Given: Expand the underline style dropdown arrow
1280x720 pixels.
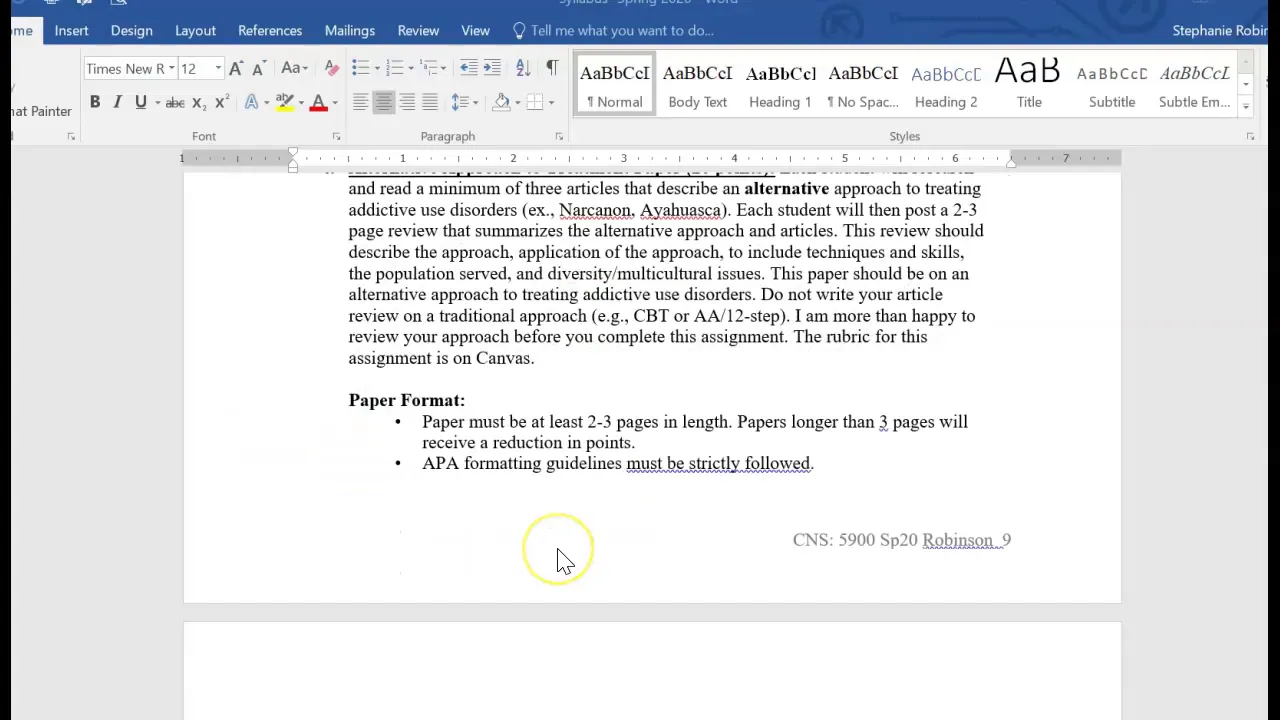Looking at the screenshot, I should pyautogui.click(x=157, y=103).
